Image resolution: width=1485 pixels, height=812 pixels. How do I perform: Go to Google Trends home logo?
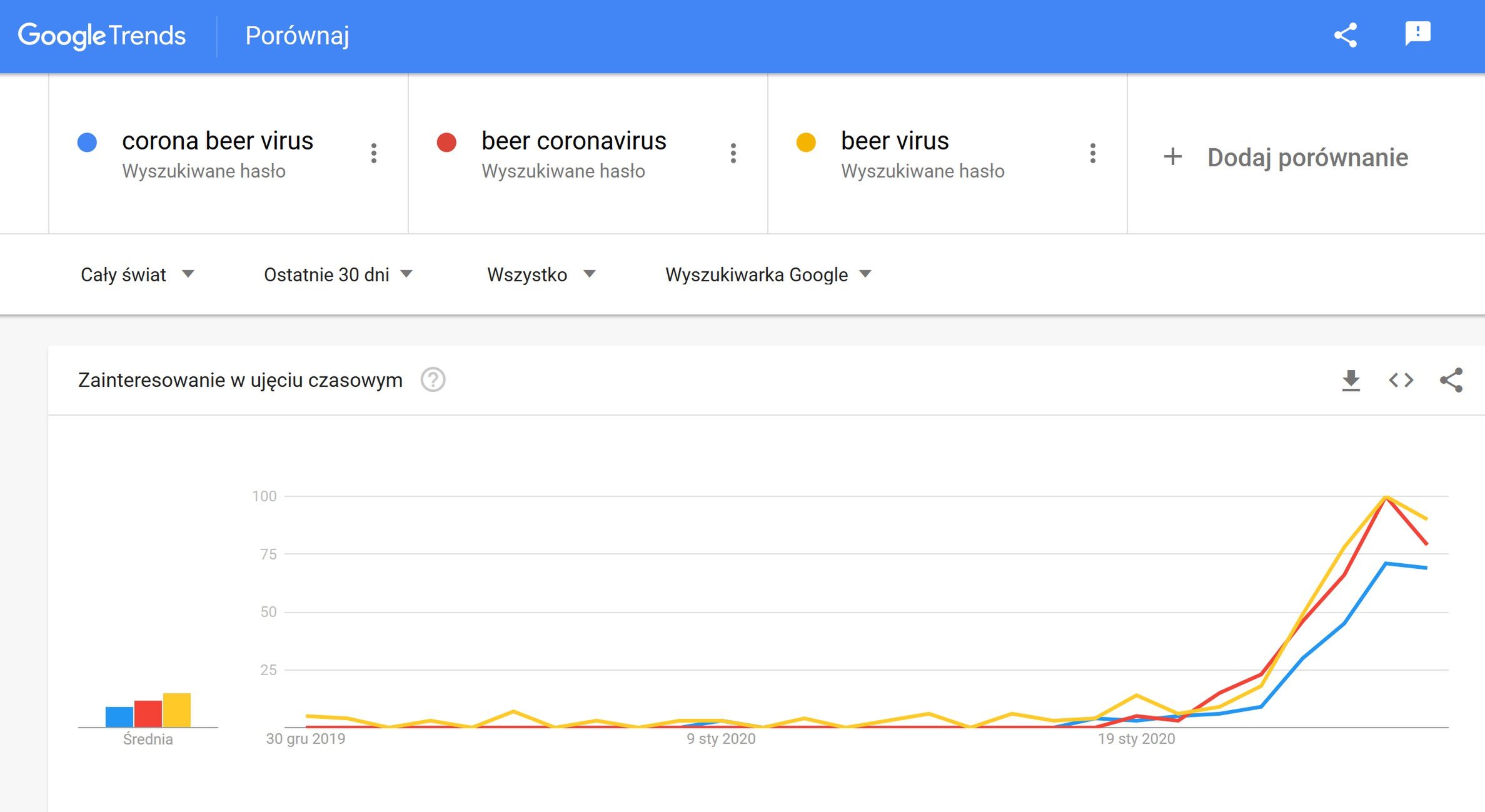102,36
